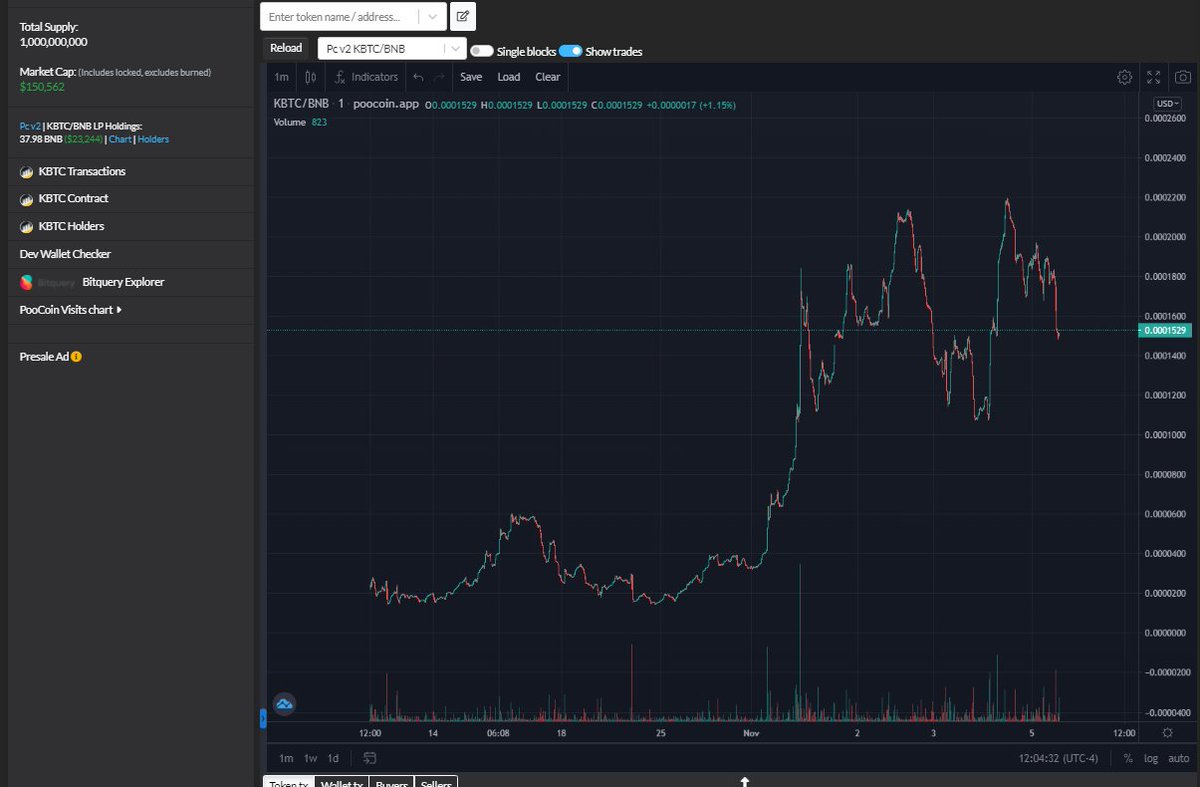
Task: Save the chart layout
Action: coord(471,77)
